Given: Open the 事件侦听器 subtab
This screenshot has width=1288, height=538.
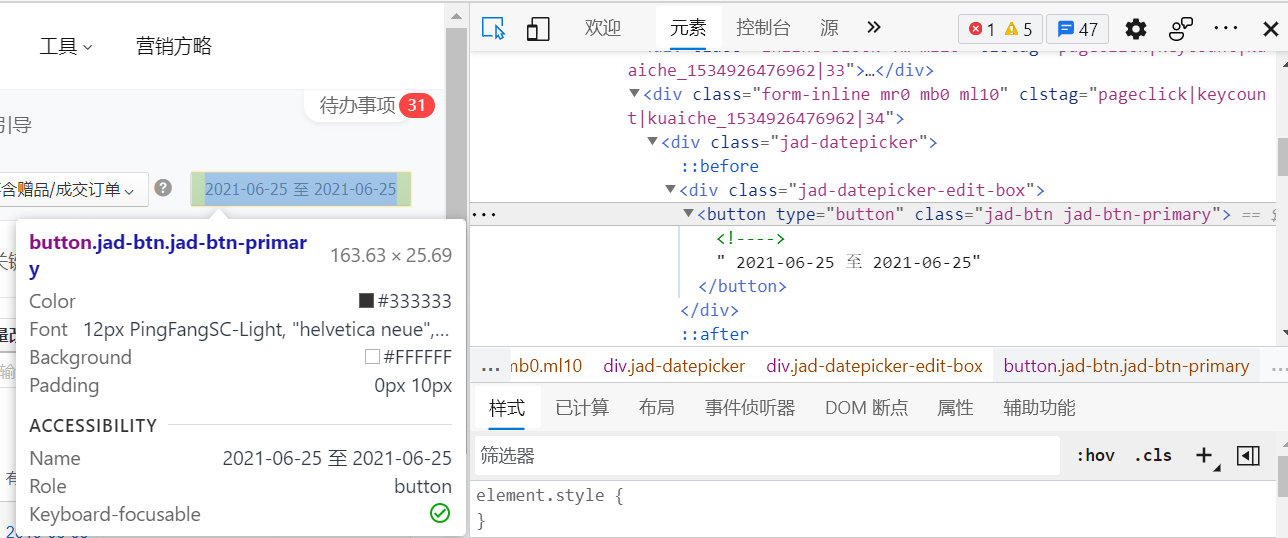Looking at the screenshot, I should (750, 408).
